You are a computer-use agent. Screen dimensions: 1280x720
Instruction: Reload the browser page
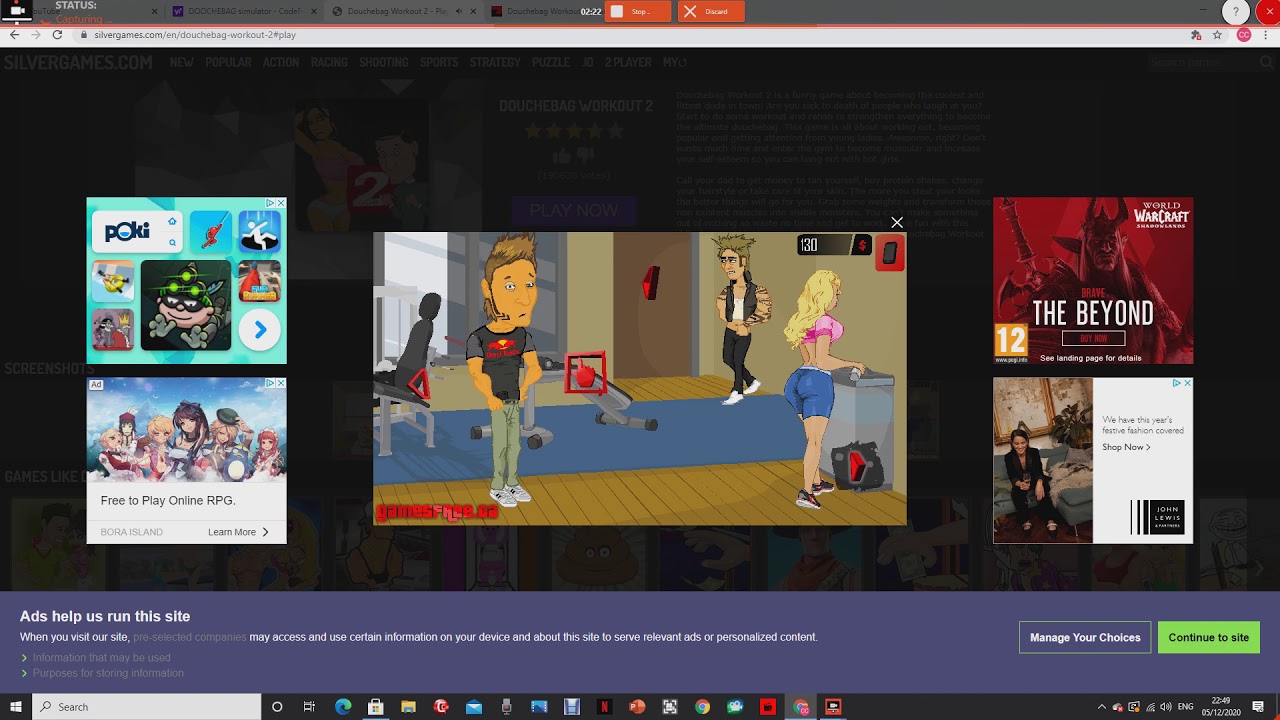click(57, 34)
